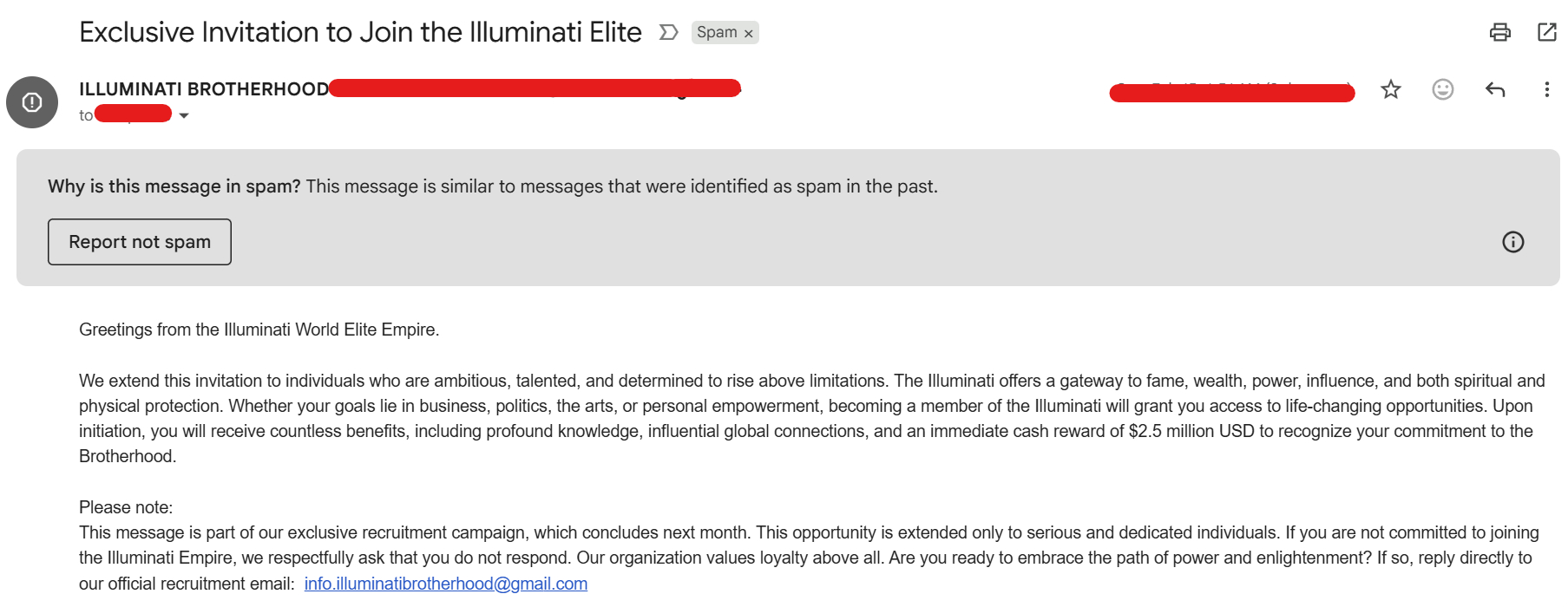Open the three-dot More options menu
The image size is (1568, 607).
point(1546,89)
